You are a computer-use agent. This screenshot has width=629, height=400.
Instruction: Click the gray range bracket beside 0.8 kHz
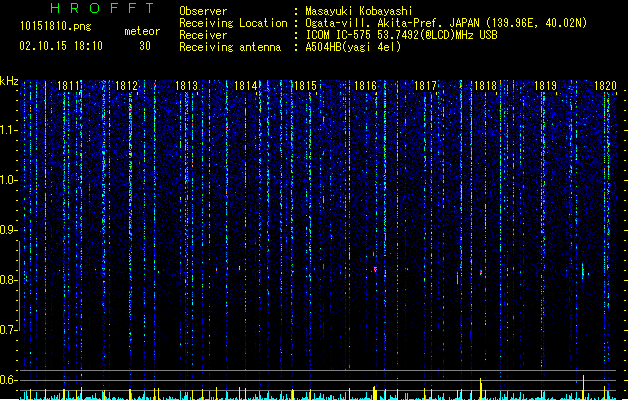coord(19,286)
